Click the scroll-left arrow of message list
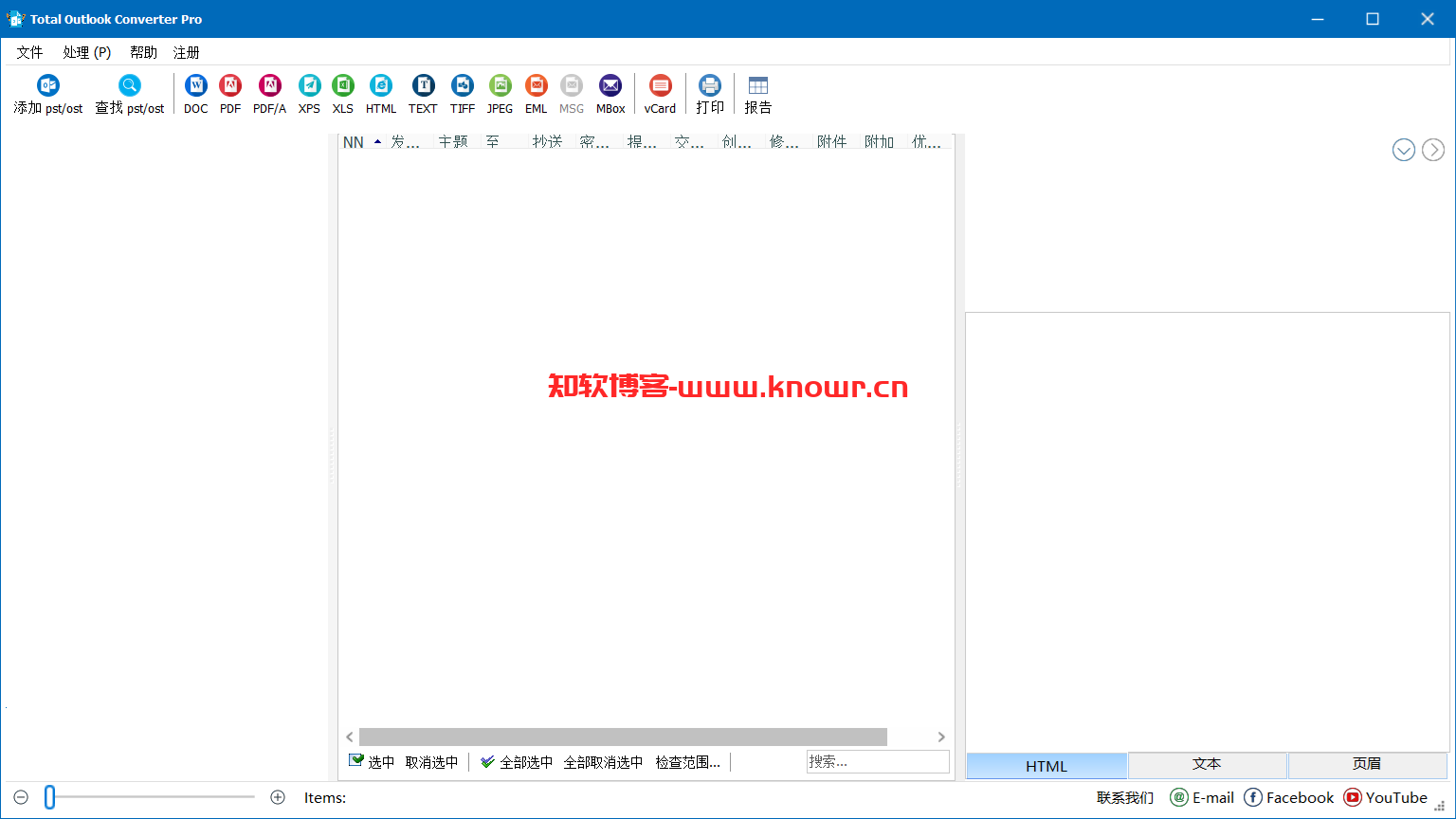The image size is (1456, 819). coord(350,737)
